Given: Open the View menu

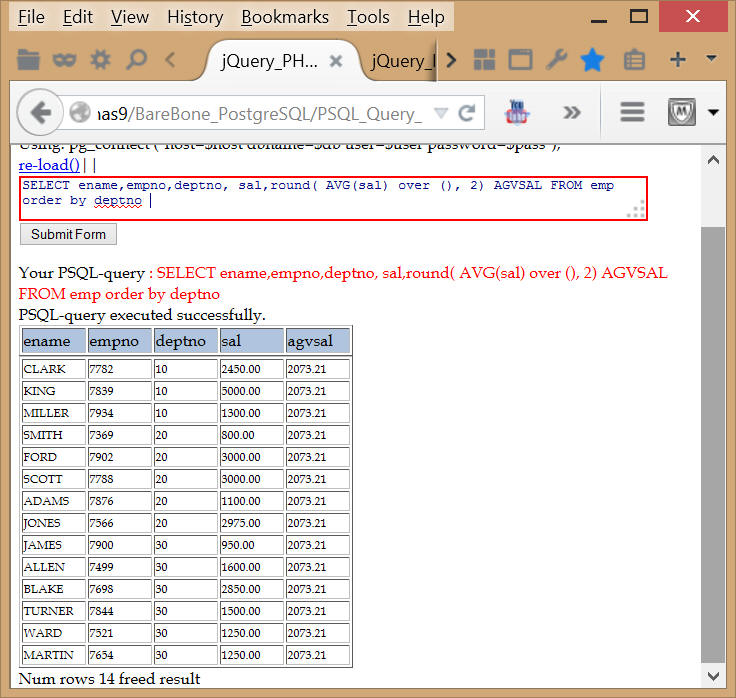Looking at the screenshot, I should coord(130,17).
